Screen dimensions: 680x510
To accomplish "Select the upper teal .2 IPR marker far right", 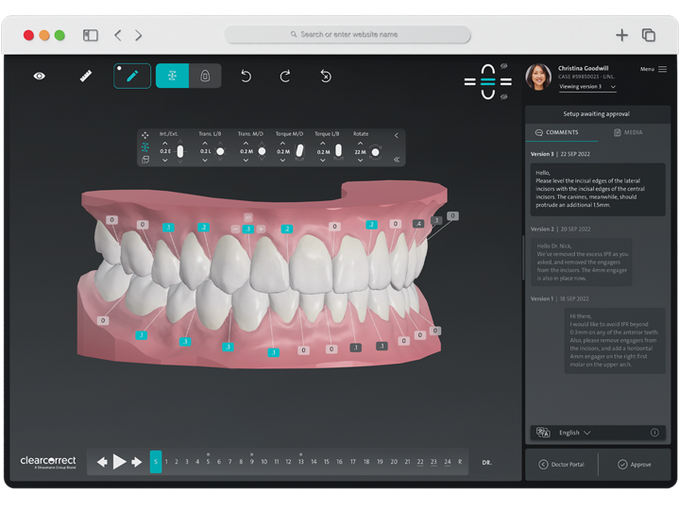I will (371, 224).
